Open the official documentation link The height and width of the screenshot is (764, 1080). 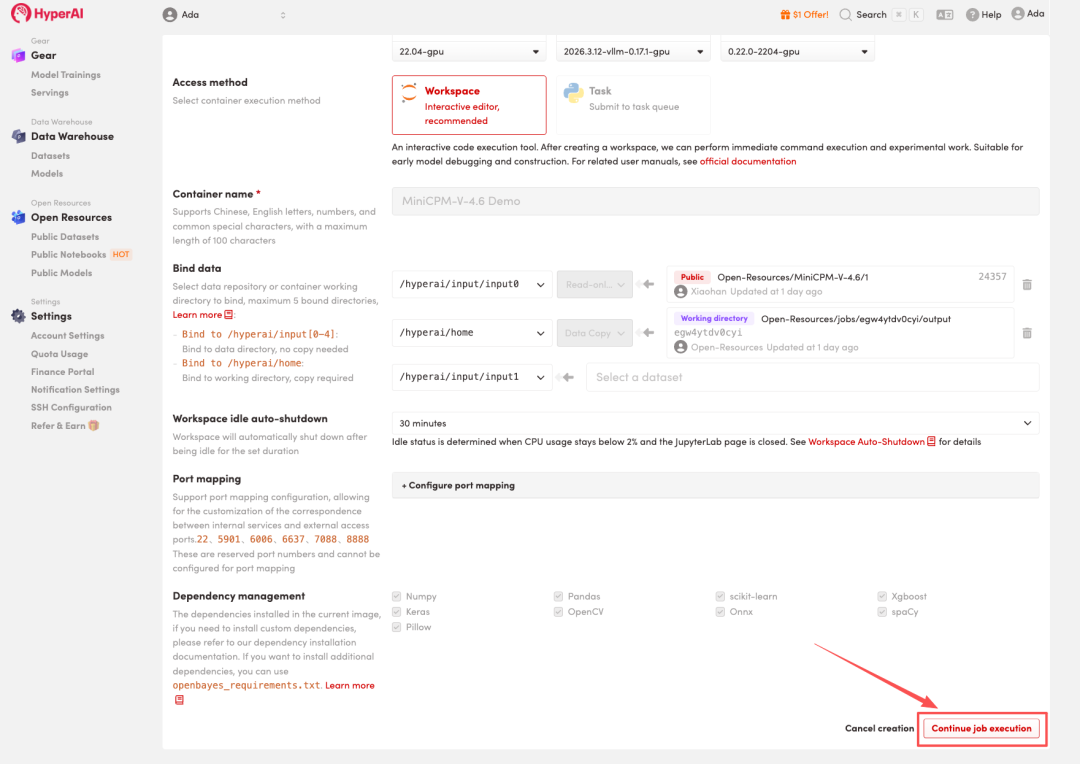(x=748, y=161)
